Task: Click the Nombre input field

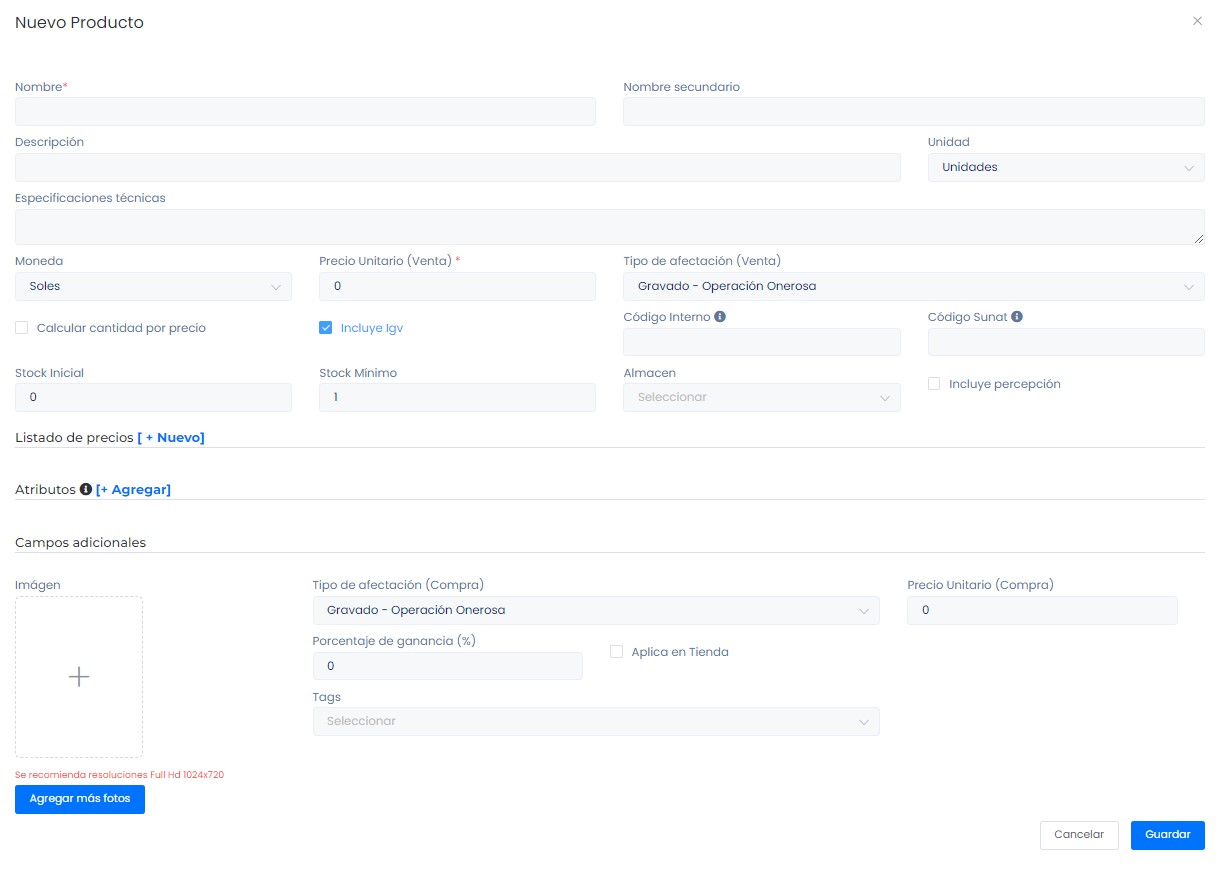Action: [x=305, y=112]
